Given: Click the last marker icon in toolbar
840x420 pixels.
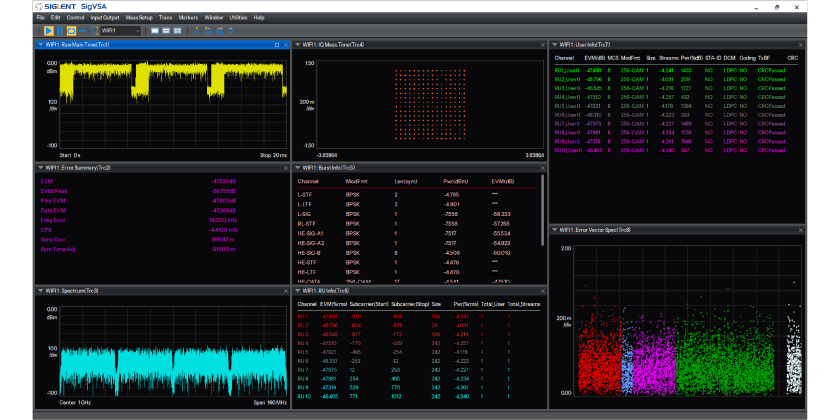Looking at the screenshot, I should [231, 31].
